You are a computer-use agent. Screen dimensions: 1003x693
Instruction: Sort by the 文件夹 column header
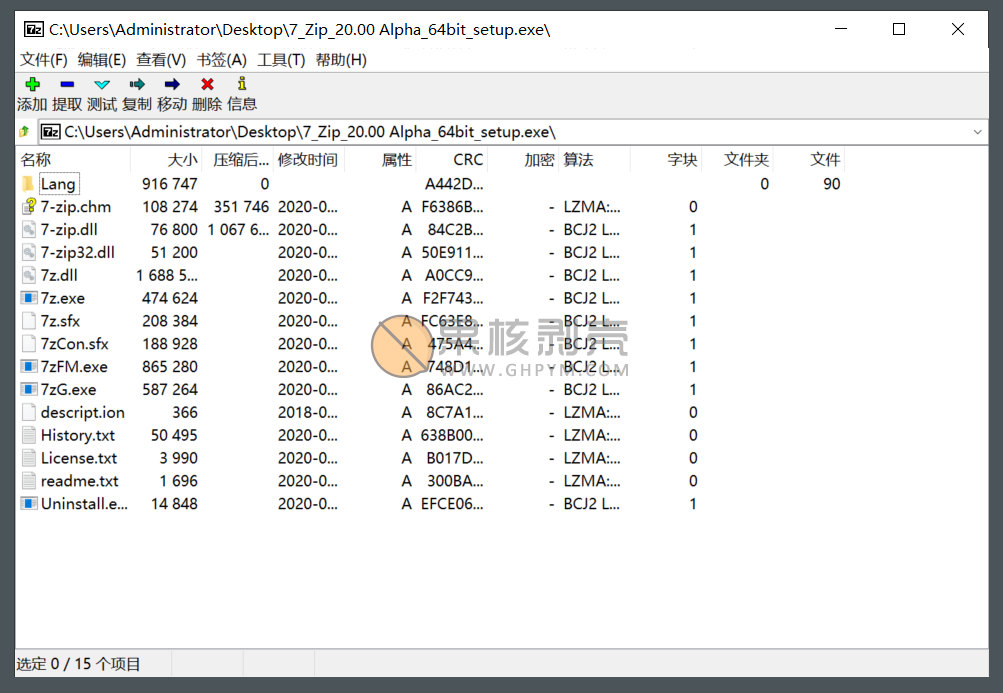tap(738, 160)
